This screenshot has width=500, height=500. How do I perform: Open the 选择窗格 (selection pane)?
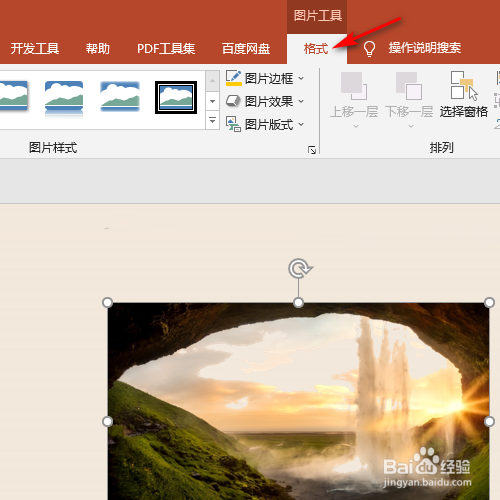[464, 95]
